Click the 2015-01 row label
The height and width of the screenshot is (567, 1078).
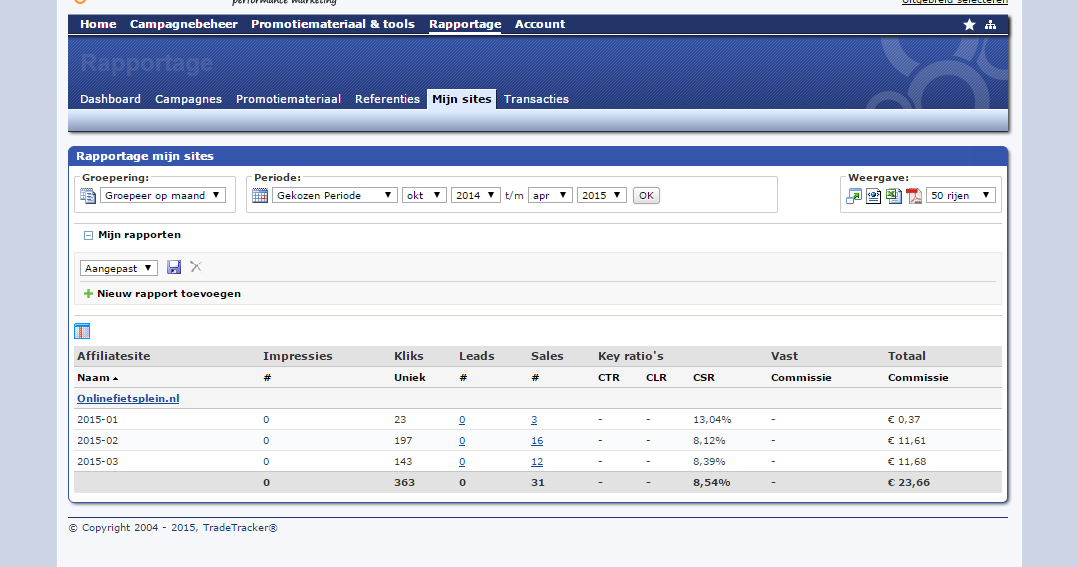[x=98, y=420]
